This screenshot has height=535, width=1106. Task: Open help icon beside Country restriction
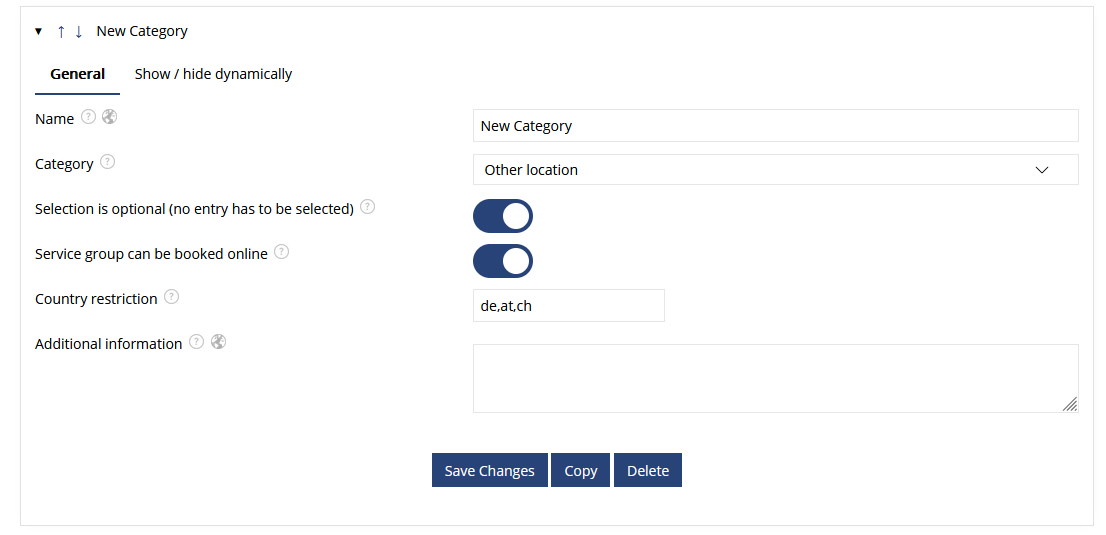[x=171, y=296]
